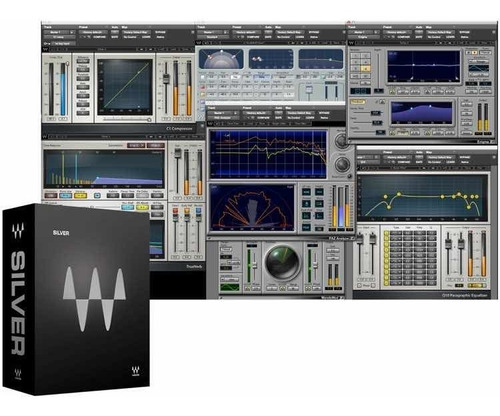This screenshot has width=500, height=416.
Task: Click the TrueVerb reflections graph display
Action: tap(104, 169)
